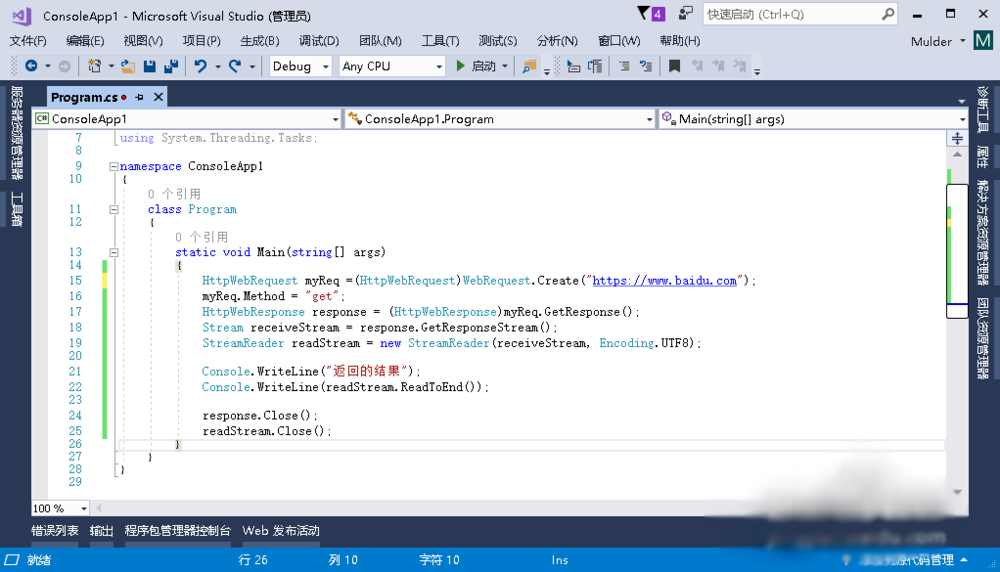1000x572 pixels.
Task: Open the notifications flag icon
Action: click(643, 14)
